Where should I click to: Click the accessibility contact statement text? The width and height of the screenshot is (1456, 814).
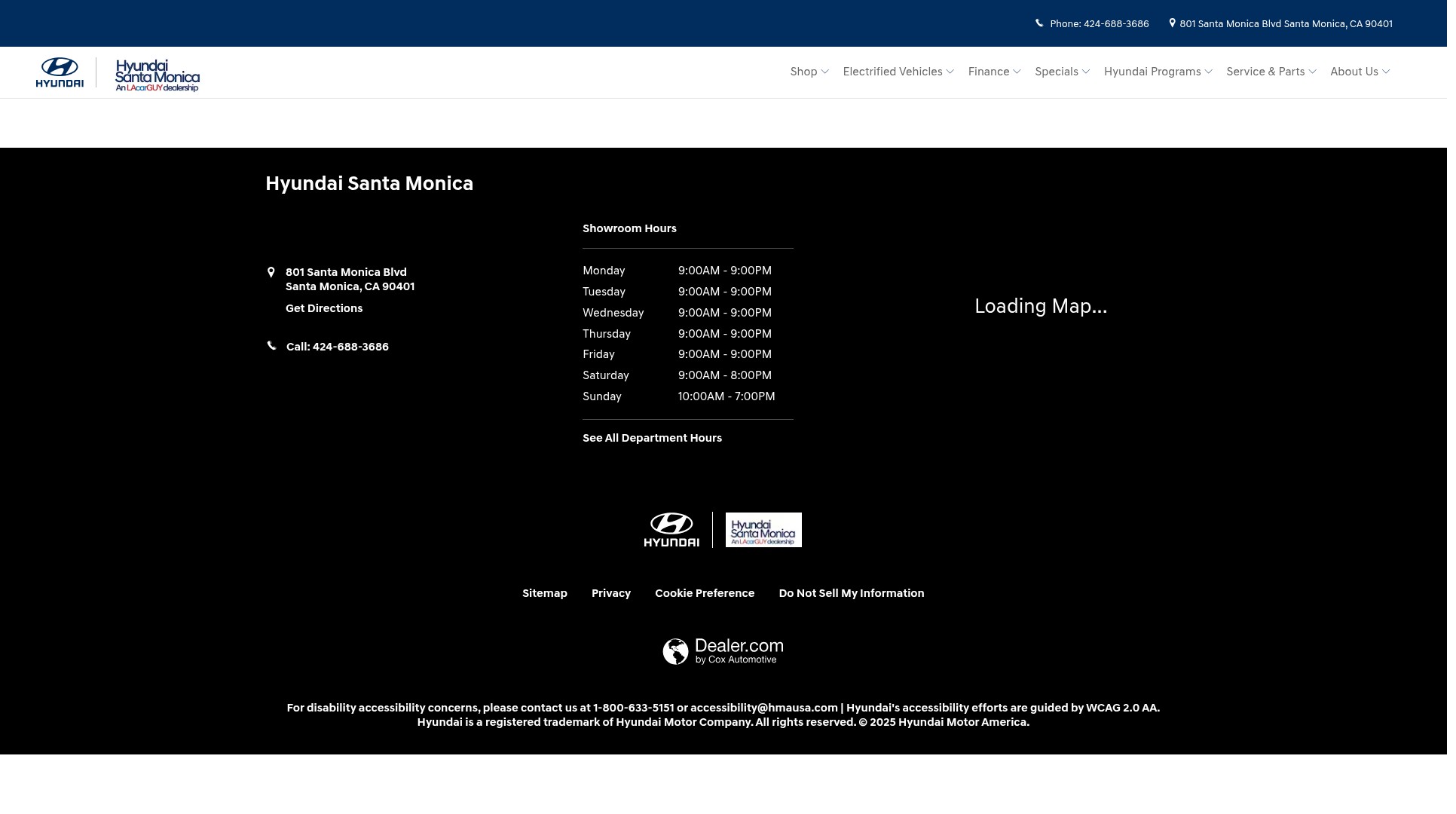[x=723, y=708]
